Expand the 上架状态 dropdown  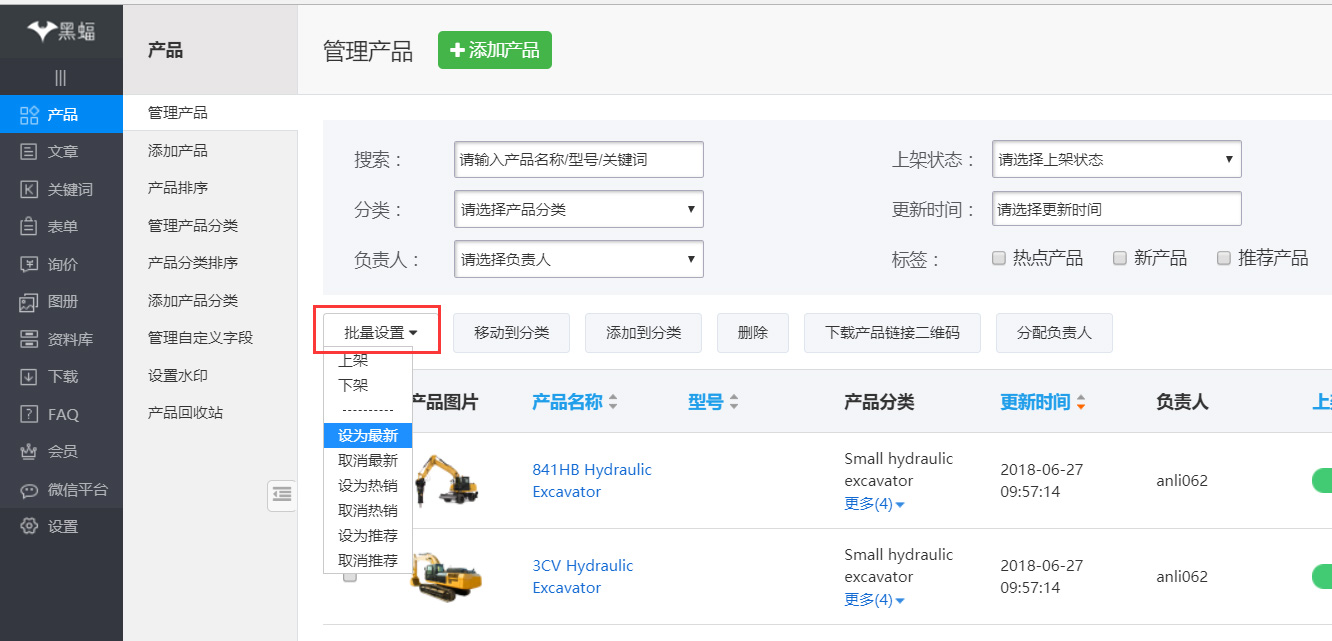pos(1116,159)
